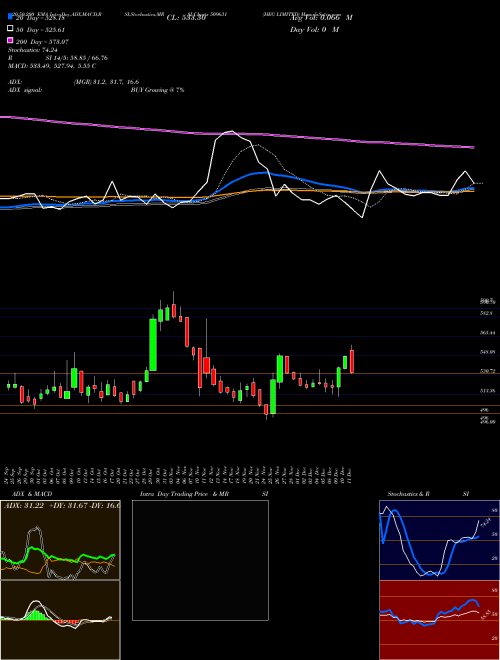Click the MACD histogram chart panel
The image size is (500, 660).
[x=60, y=620]
